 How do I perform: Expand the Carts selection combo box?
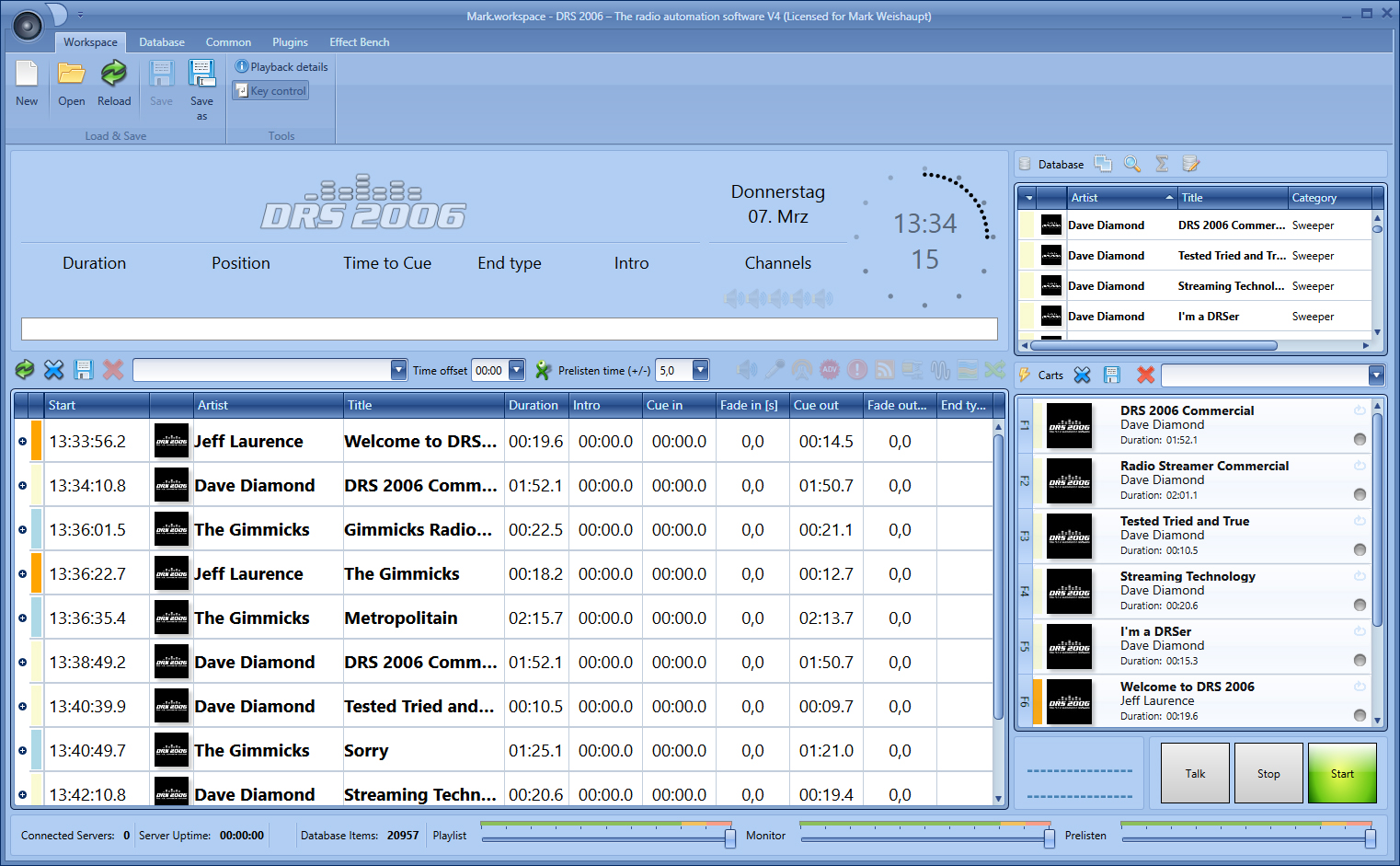click(1376, 375)
